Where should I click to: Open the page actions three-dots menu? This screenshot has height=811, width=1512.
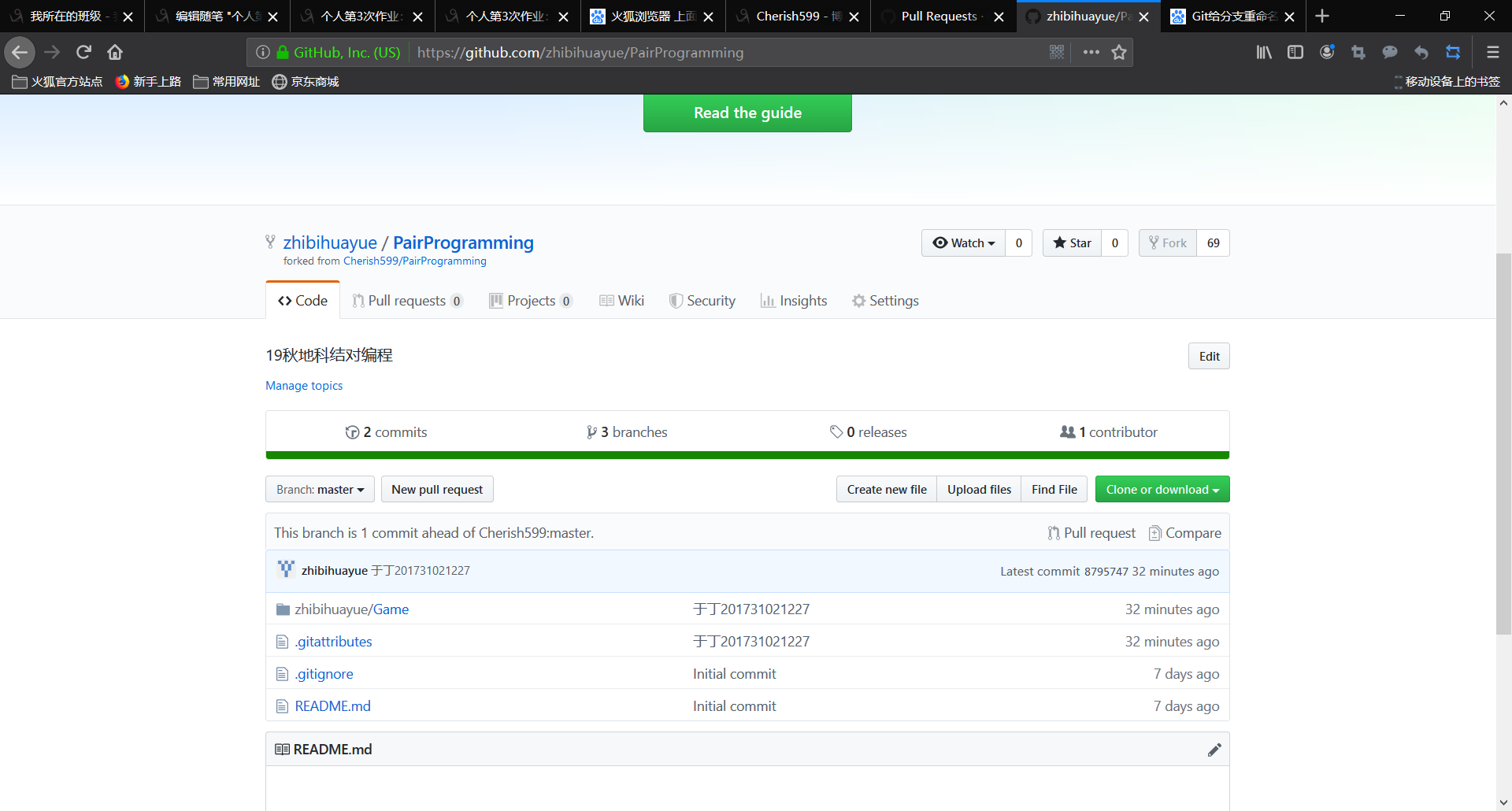coord(1091,52)
